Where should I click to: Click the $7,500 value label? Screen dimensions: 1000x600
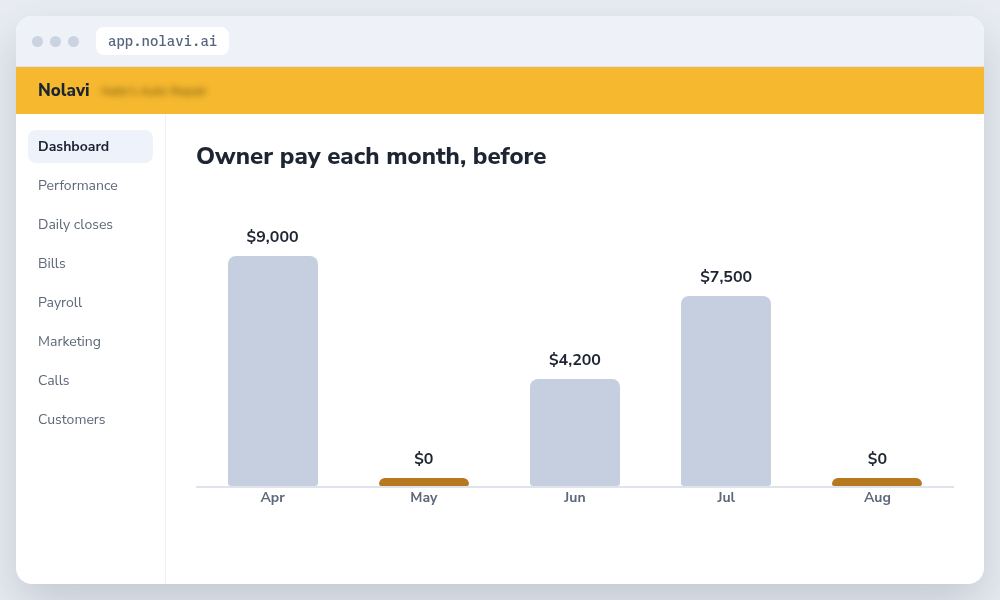726,277
